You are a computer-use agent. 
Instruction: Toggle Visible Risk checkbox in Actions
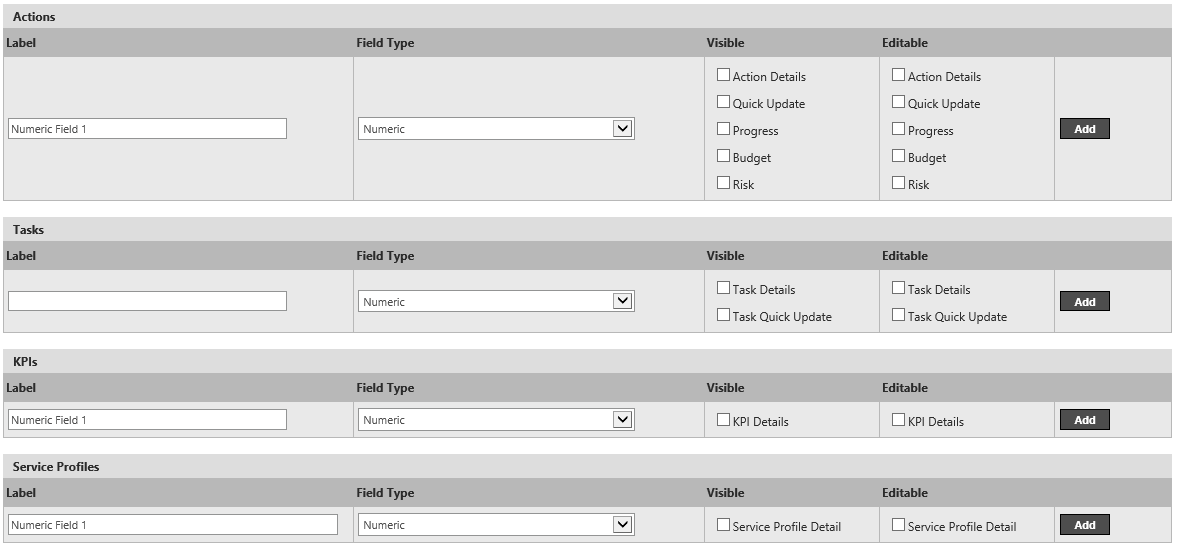click(723, 183)
